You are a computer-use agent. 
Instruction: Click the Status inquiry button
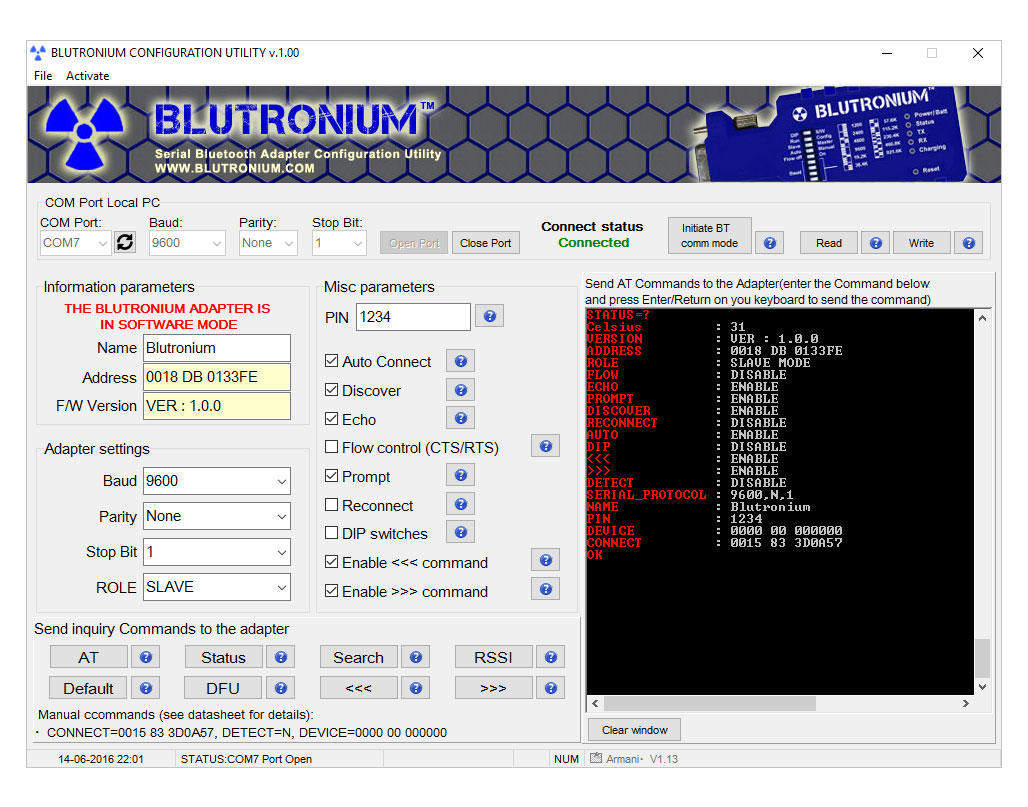[x=223, y=657]
